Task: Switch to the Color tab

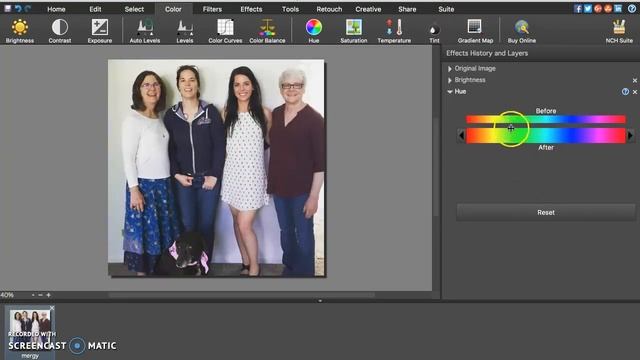Action: coord(173,9)
